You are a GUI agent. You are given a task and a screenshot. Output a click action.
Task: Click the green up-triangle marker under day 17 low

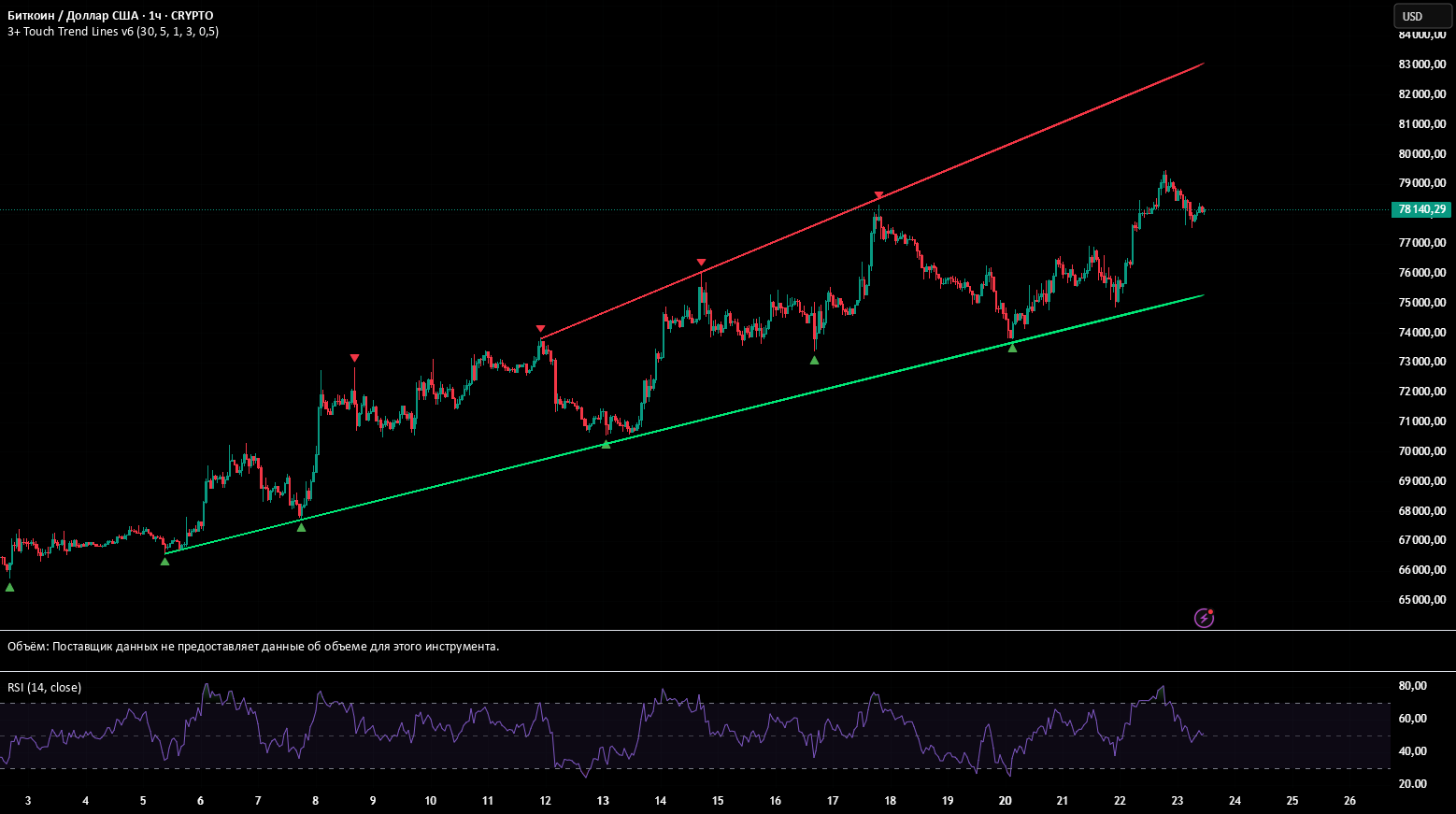[814, 360]
